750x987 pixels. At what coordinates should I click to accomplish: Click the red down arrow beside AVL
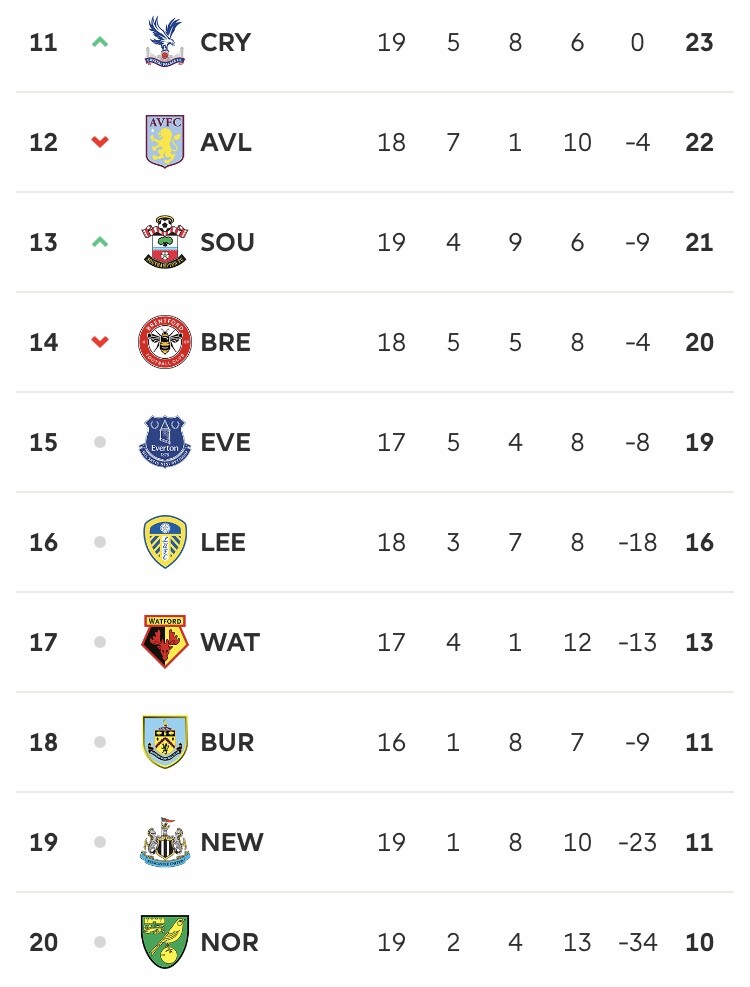pos(100,142)
